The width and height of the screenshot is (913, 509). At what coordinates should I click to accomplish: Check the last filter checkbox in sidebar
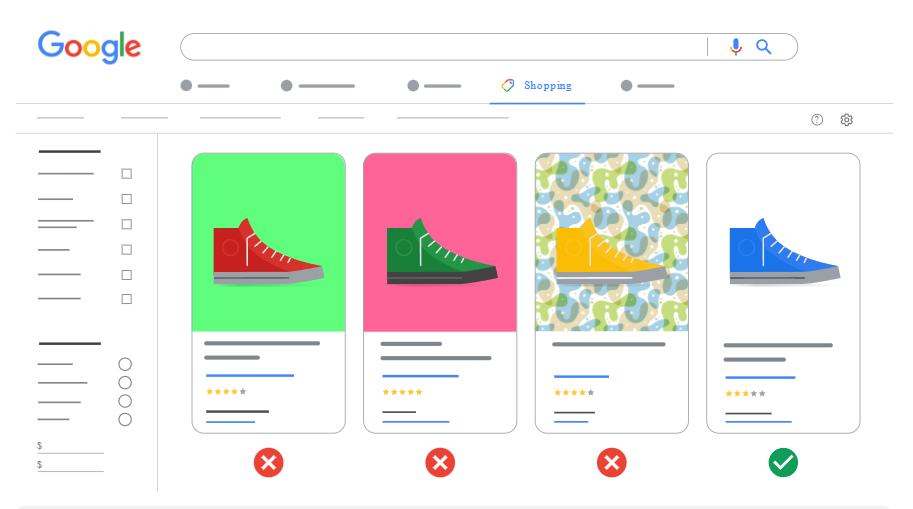click(x=127, y=299)
